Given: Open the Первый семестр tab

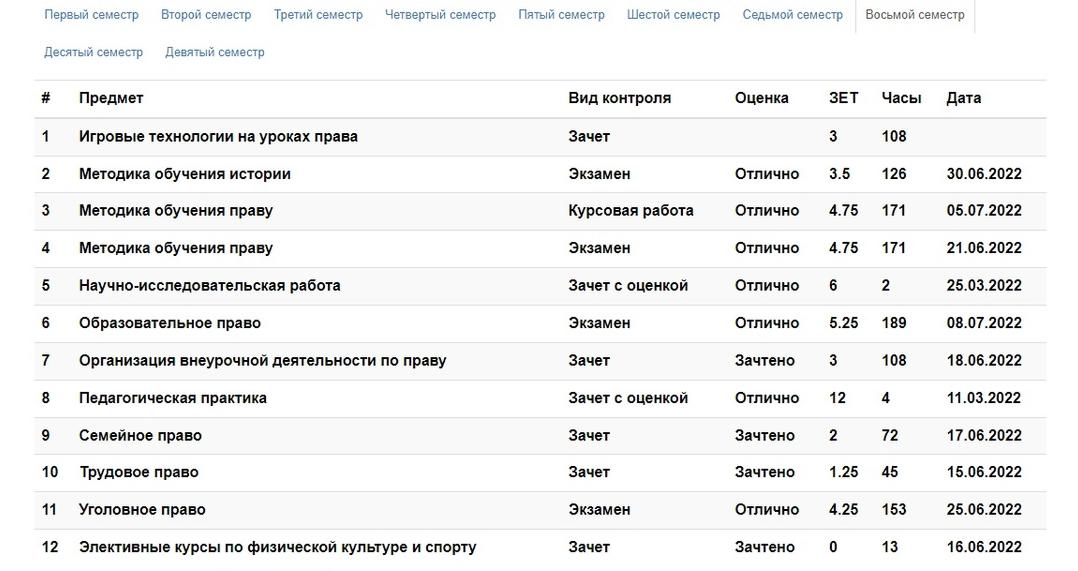Looking at the screenshot, I should pos(91,14).
